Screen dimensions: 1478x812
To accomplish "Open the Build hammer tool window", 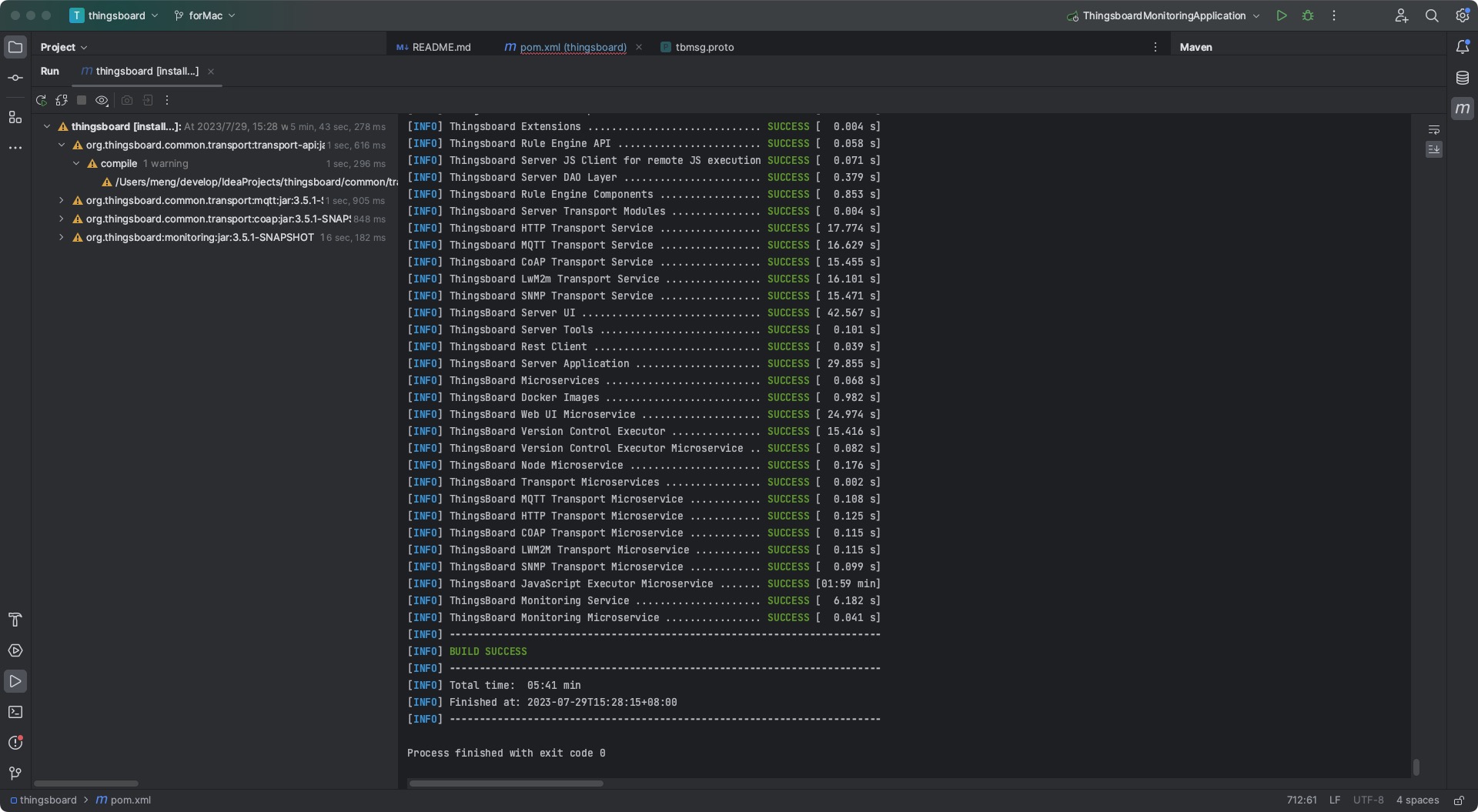I will pos(15,620).
